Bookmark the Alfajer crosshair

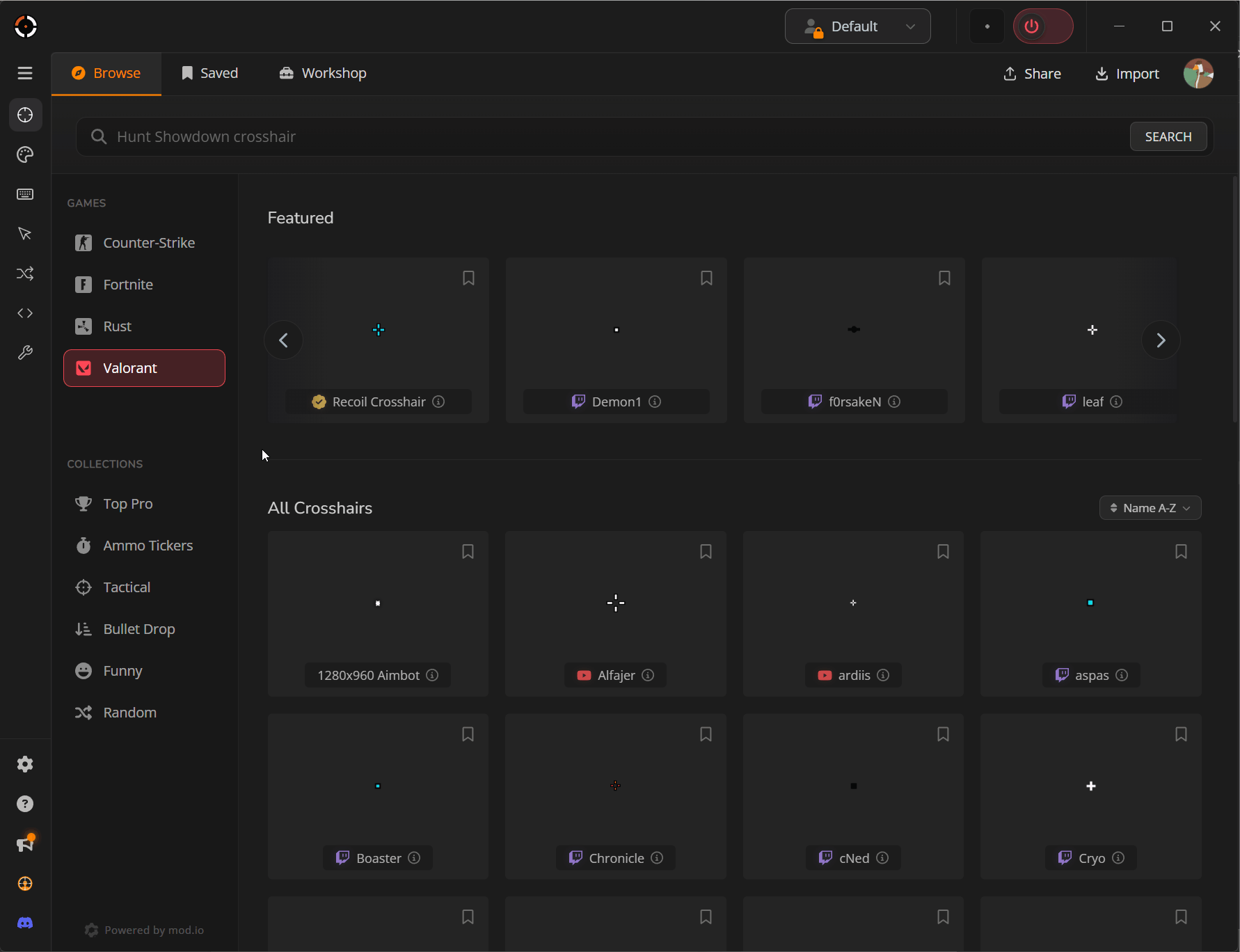pos(706,552)
